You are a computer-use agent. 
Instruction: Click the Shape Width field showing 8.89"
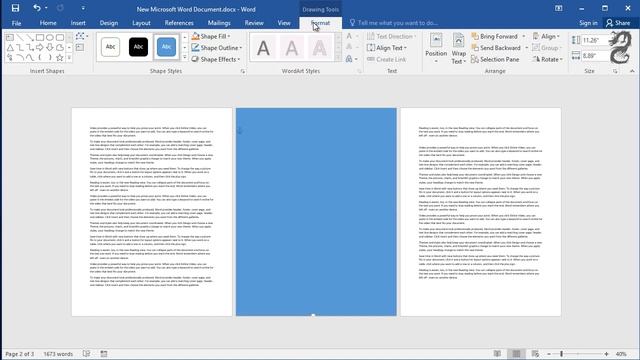(595, 56)
